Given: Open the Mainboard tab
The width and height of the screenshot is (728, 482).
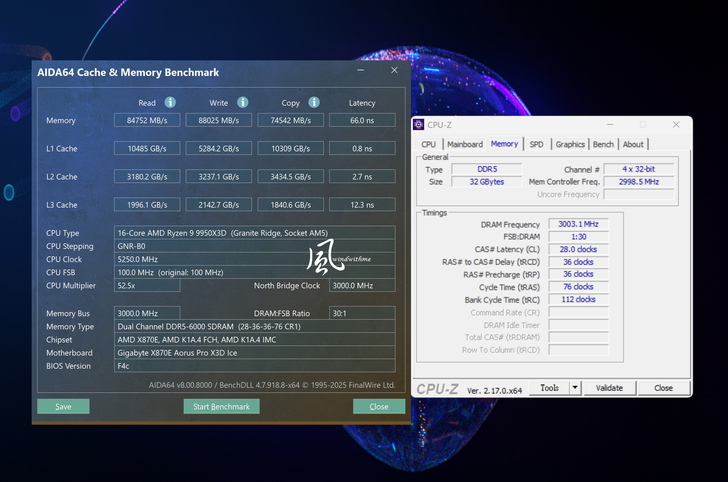Looking at the screenshot, I should pyautogui.click(x=464, y=144).
